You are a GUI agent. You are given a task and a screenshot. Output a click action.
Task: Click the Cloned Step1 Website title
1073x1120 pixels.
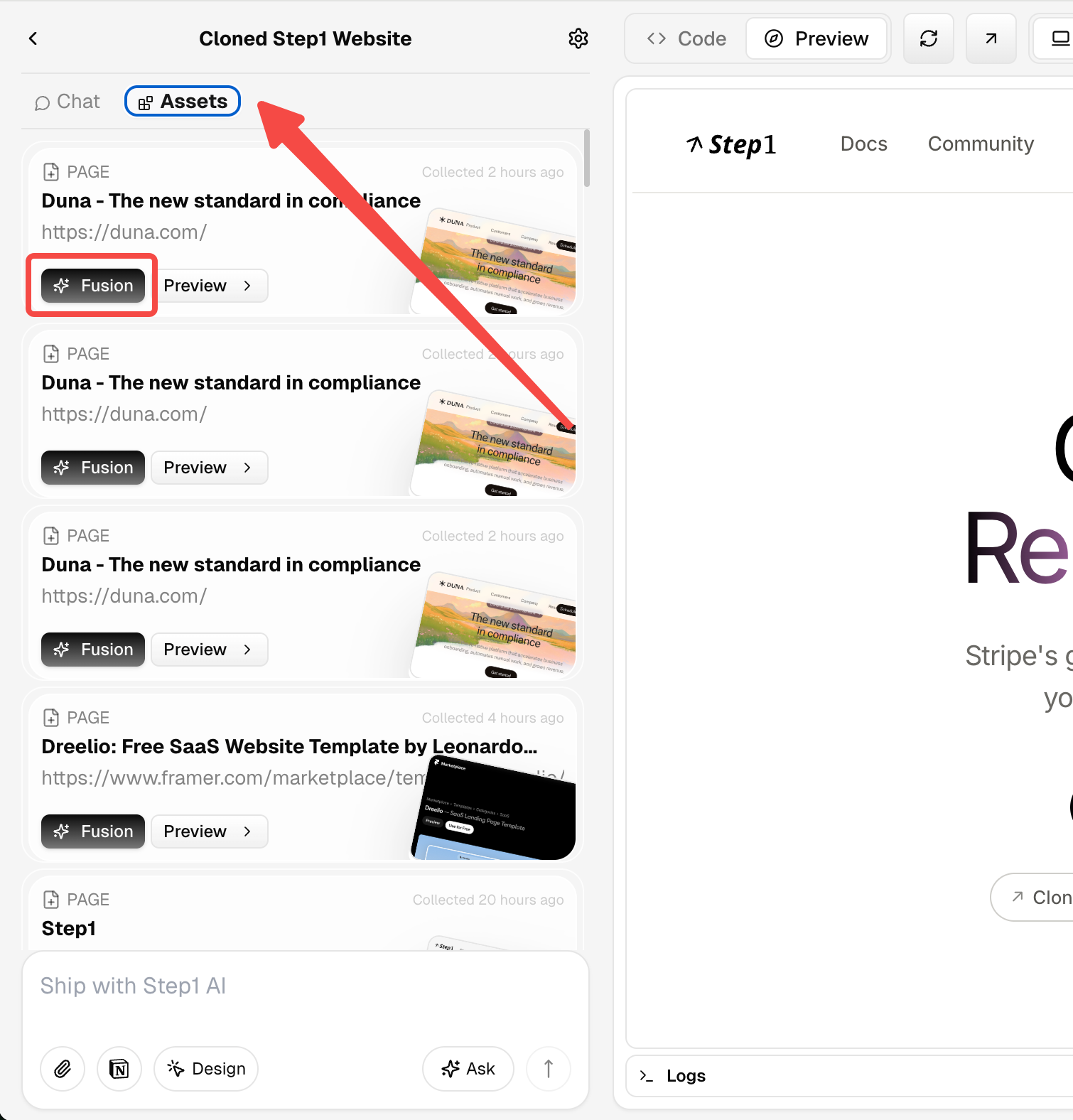tap(305, 38)
